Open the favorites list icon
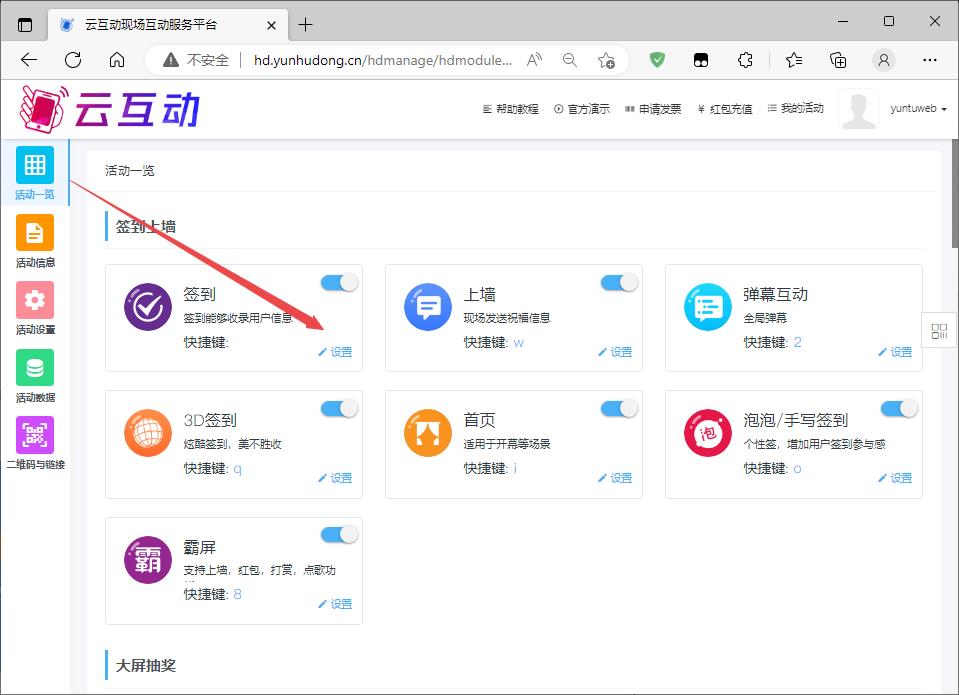959x695 pixels. coord(794,60)
